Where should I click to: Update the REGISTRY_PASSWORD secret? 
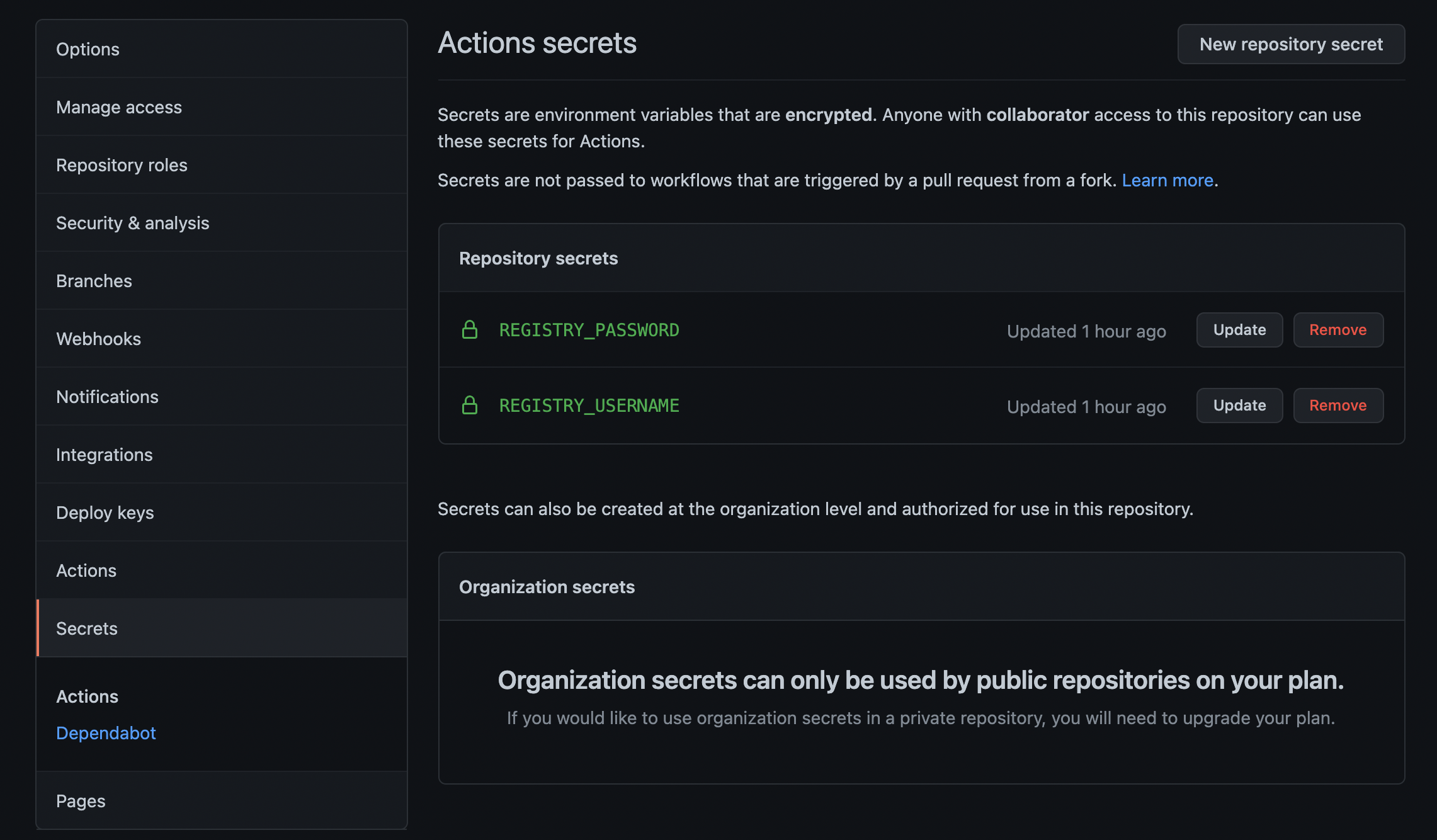[1239, 330]
